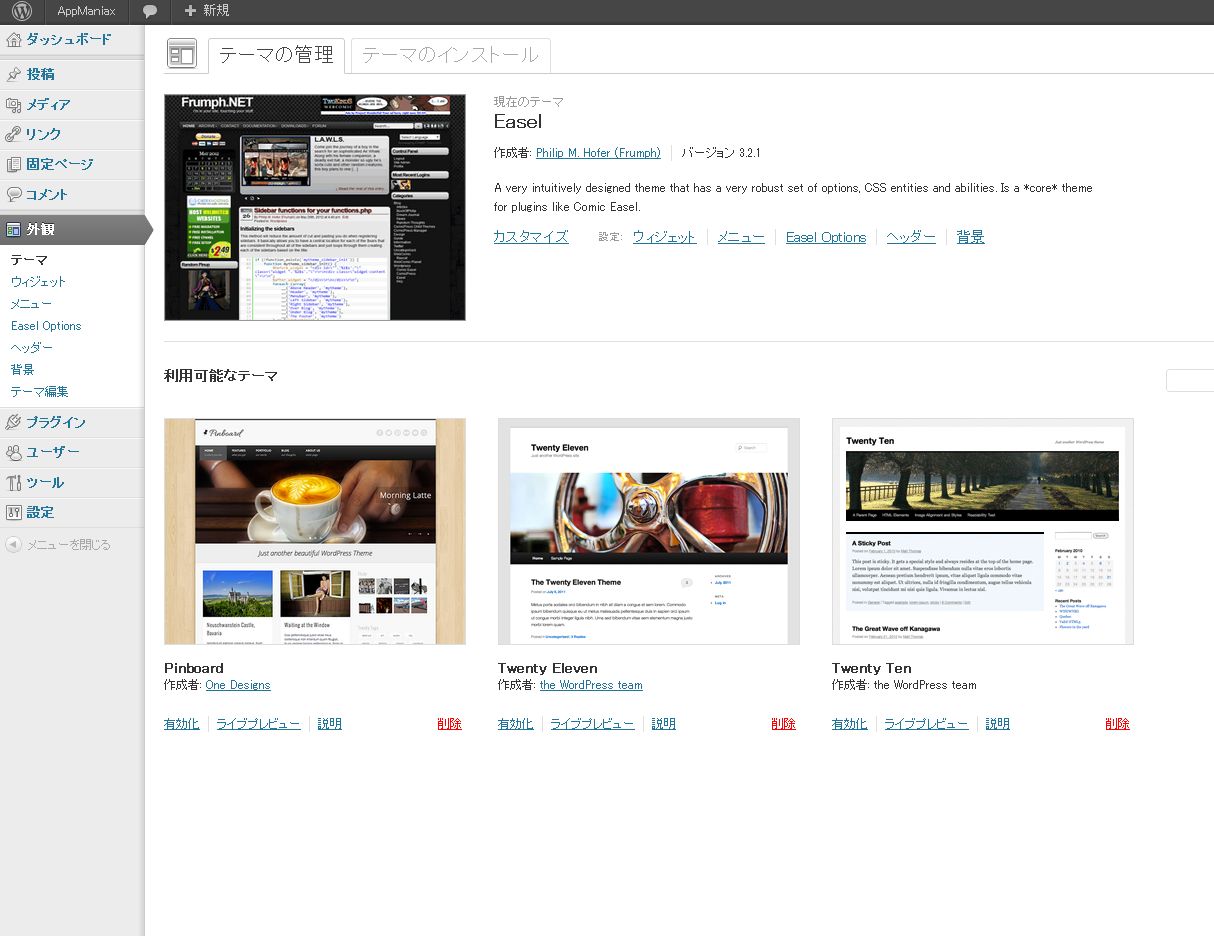Click 新規 in the admin bar
Image resolution: width=1214 pixels, height=936 pixels.
click(216, 11)
